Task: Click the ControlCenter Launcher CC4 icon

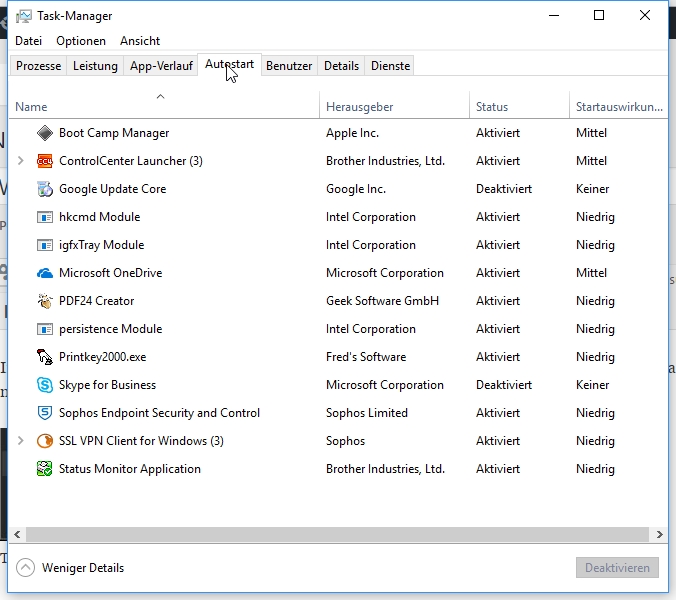Action: [45, 161]
